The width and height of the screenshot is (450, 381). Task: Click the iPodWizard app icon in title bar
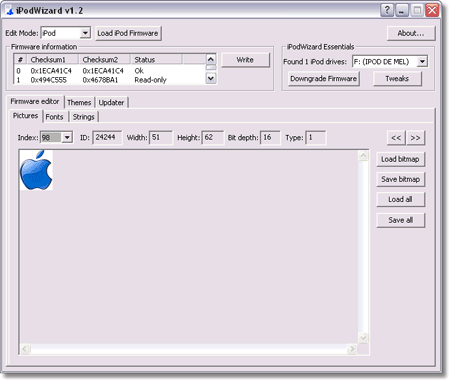pos(9,10)
